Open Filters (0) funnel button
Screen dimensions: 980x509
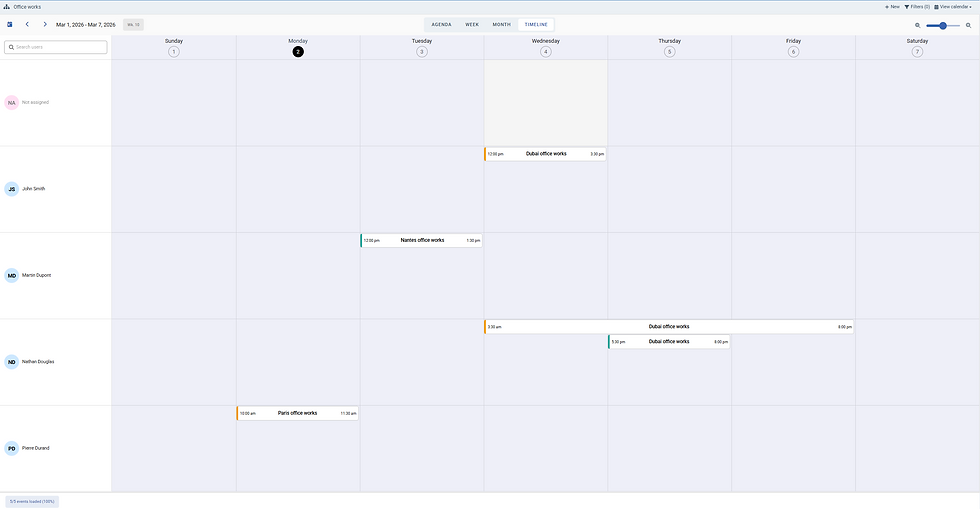[917, 7]
